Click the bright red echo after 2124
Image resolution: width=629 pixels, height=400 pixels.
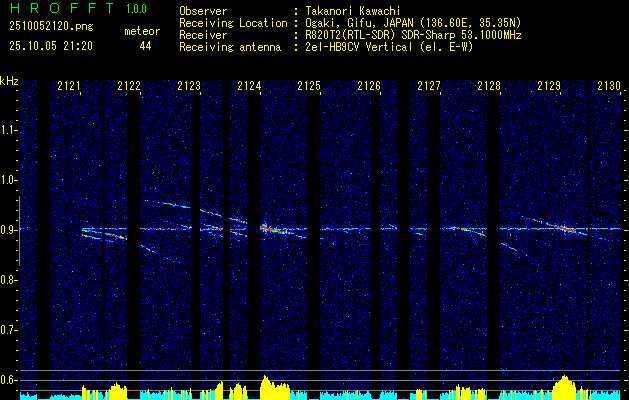tap(275, 229)
